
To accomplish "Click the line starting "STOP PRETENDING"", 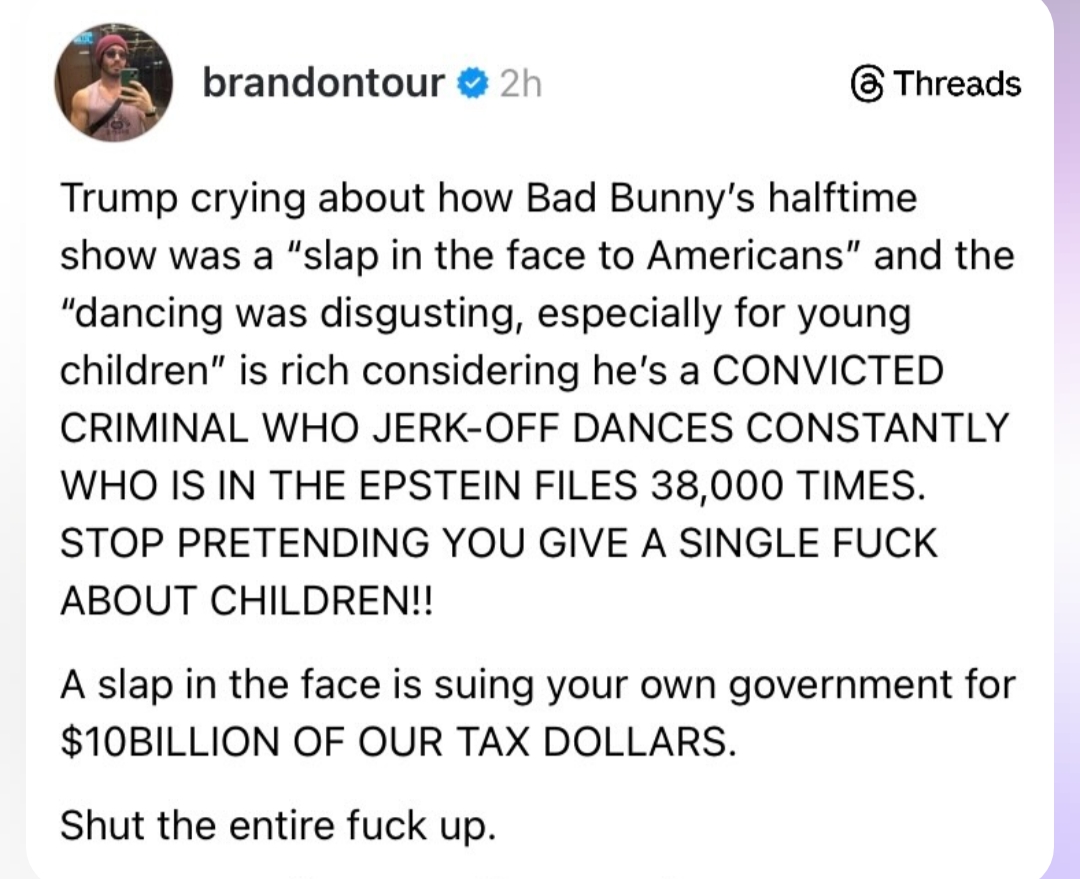I will tap(500, 543).
